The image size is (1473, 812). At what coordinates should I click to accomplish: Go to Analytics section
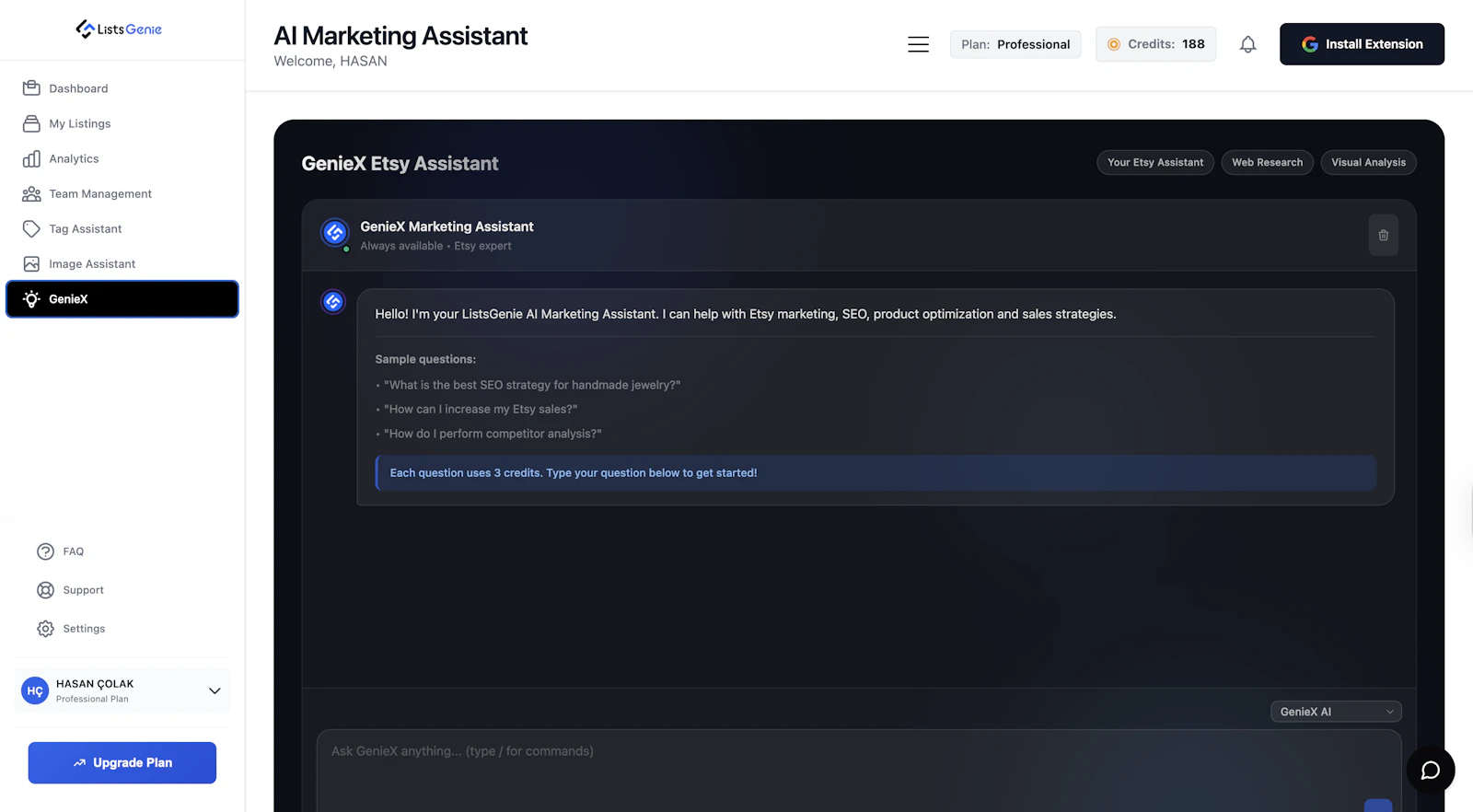point(122,158)
